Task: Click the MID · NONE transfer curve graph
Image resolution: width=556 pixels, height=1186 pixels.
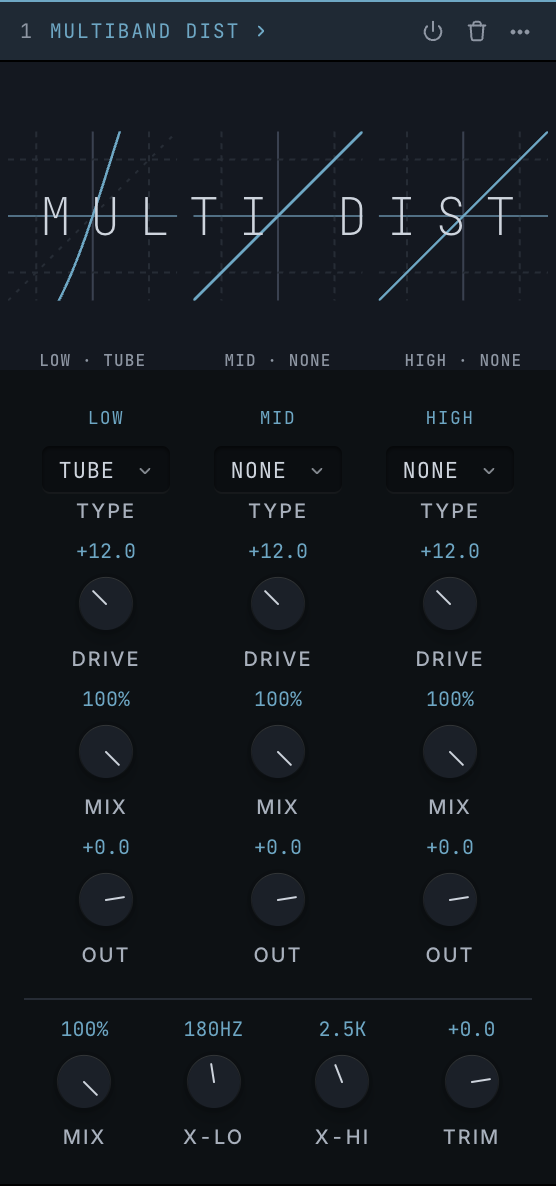Action: [278, 216]
